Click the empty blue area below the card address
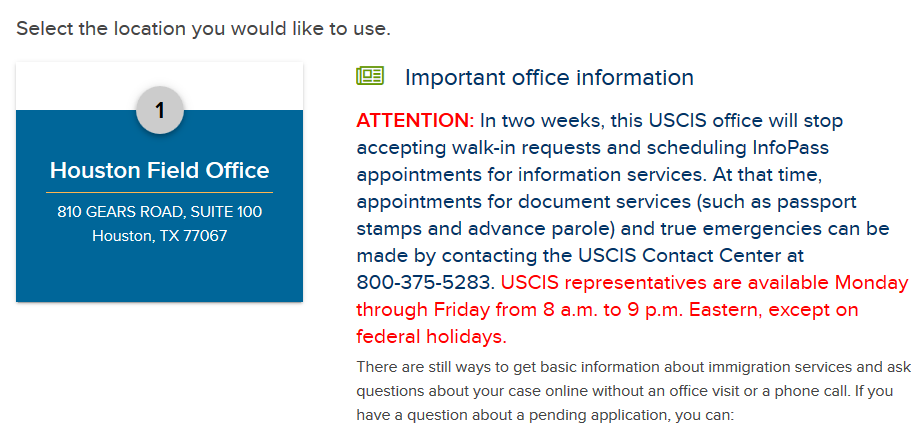The width and height of the screenshot is (923, 436). 160,274
